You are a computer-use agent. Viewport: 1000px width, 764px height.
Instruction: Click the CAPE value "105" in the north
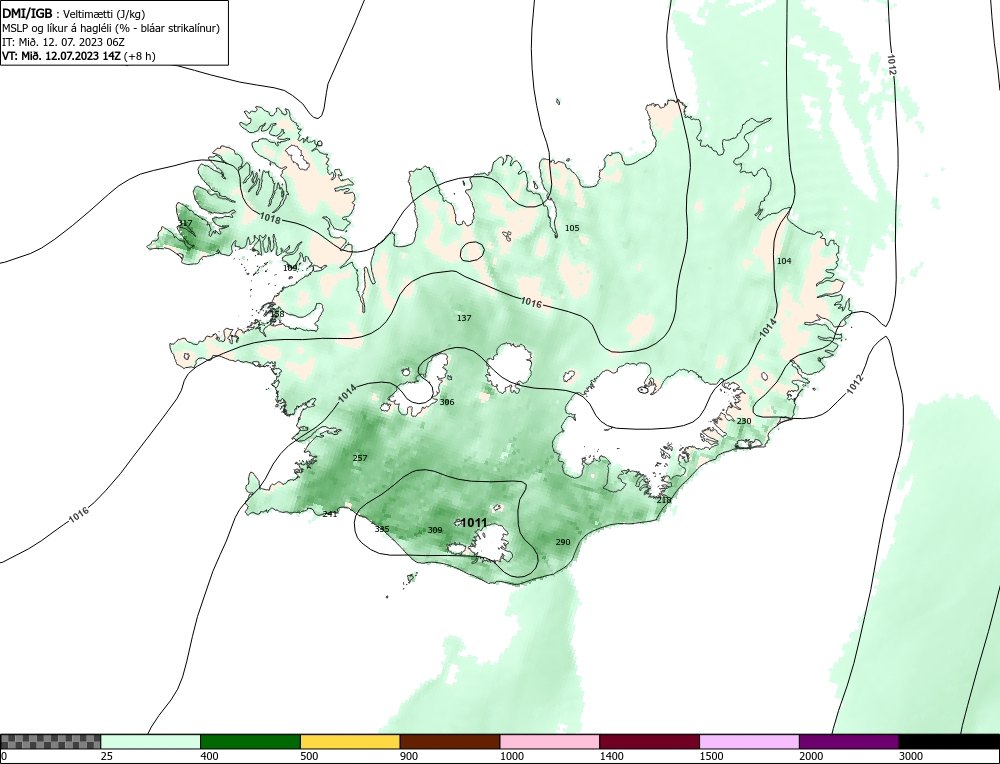pyautogui.click(x=572, y=228)
